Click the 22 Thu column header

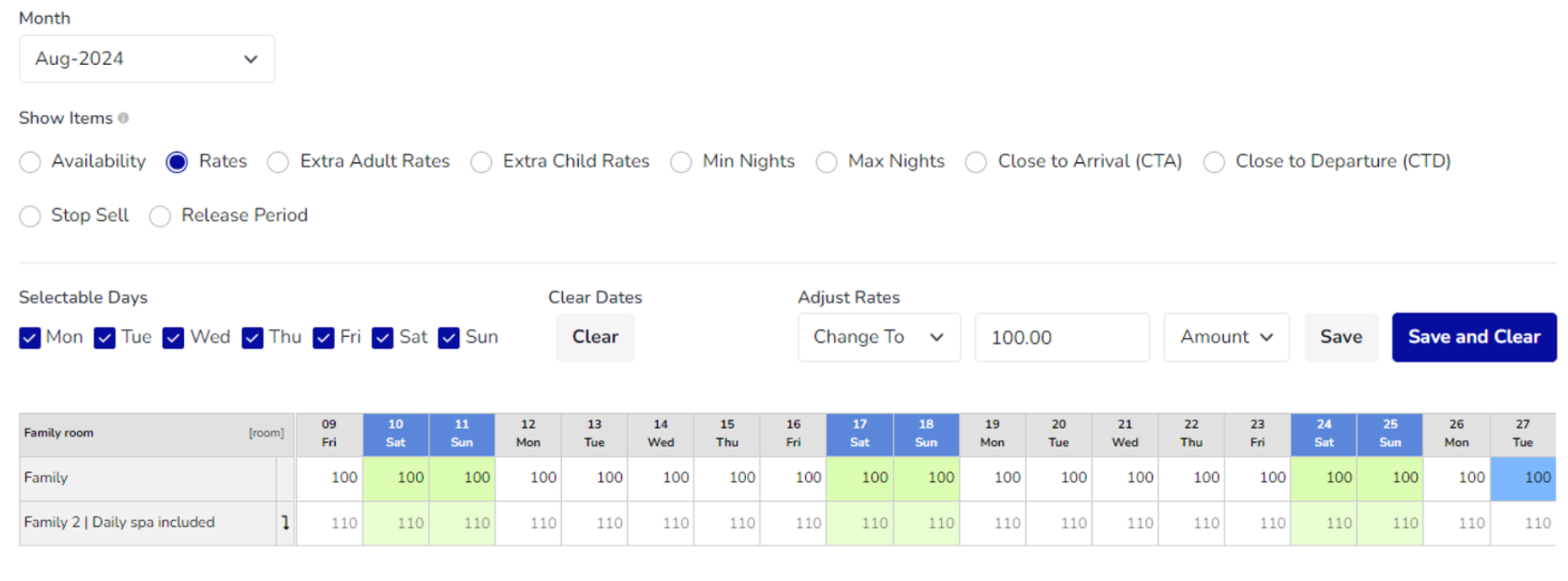(1192, 434)
